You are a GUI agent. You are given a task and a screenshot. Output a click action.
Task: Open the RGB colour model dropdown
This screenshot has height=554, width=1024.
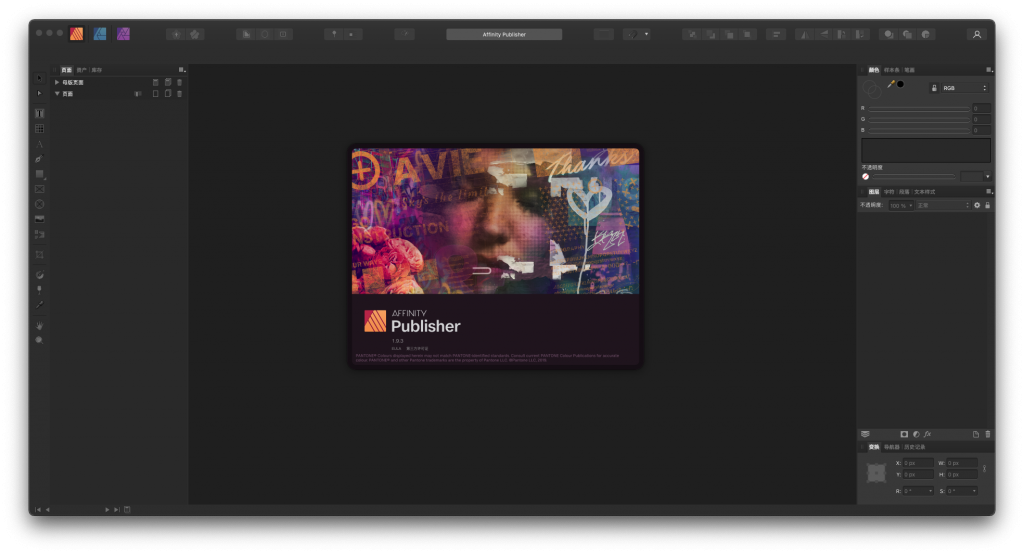pyautogui.click(x=965, y=88)
